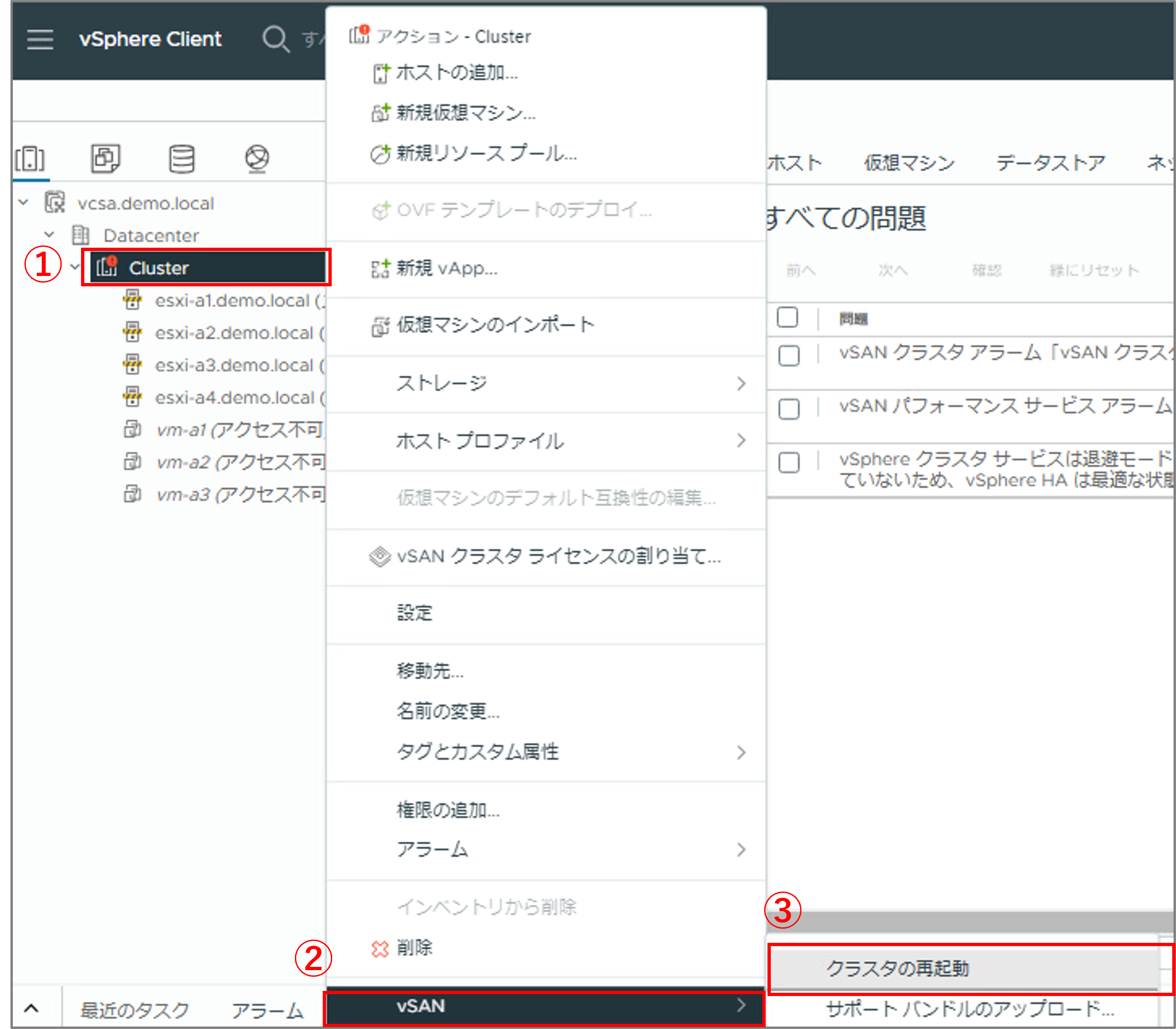Switch to VMs and Templates inventory view

click(106, 159)
